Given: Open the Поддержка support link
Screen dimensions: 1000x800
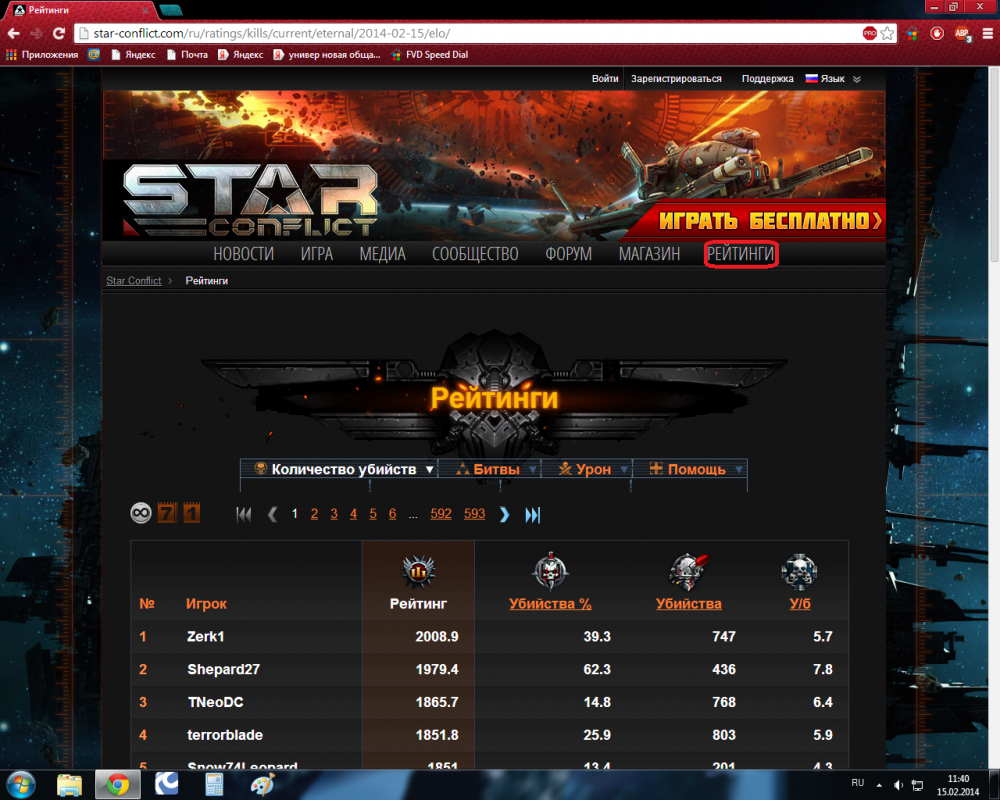Looking at the screenshot, I should pos(767,78).
